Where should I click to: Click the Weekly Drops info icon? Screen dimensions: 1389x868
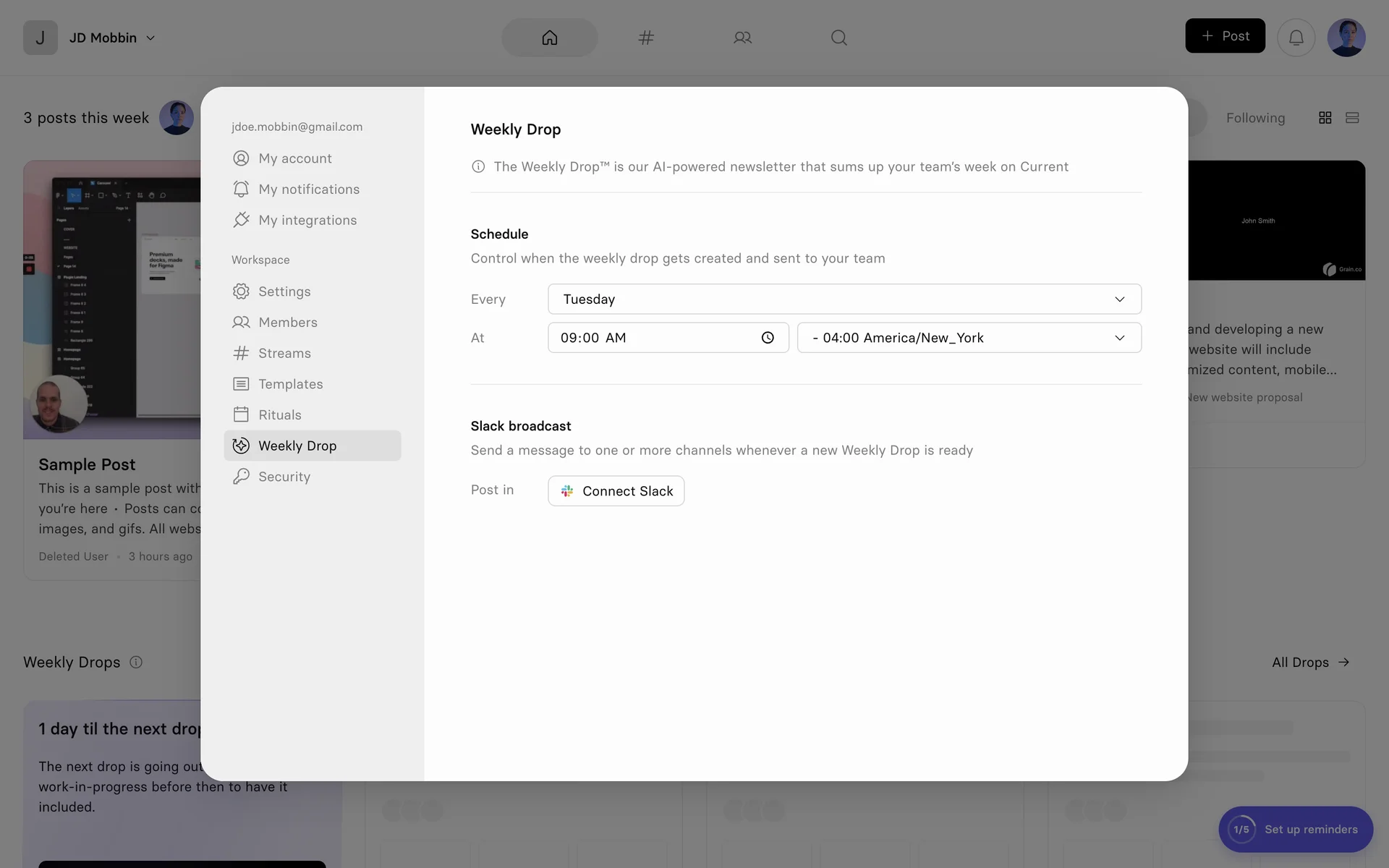pos(136,662)
